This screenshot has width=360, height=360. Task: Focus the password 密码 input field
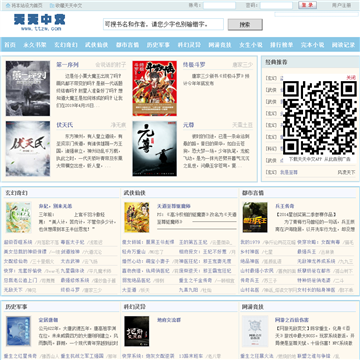coord(276,5)
